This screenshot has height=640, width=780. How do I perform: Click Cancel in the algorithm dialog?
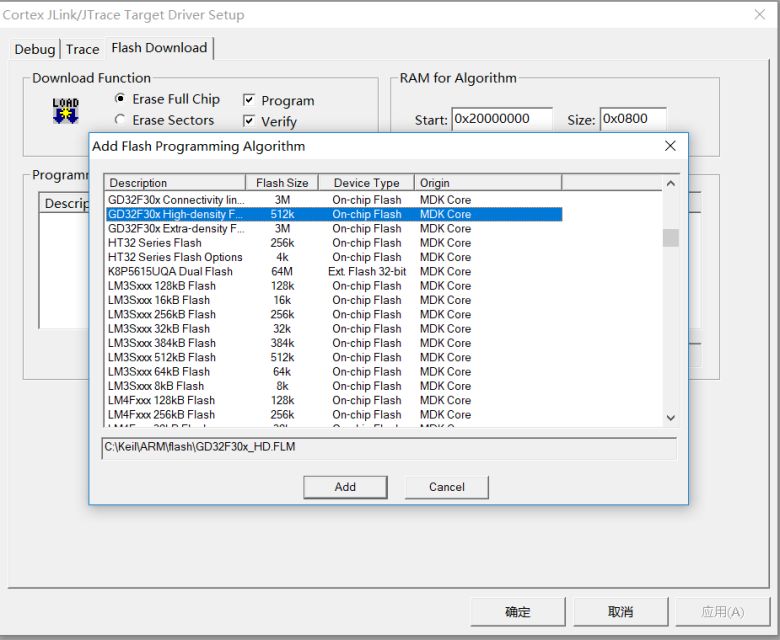point(447,487)
